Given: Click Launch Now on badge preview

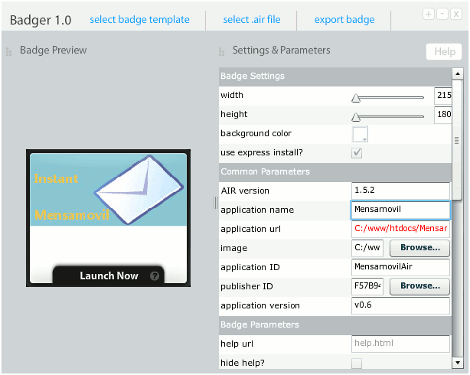Looking at the screenshot, I should [109, 276].
